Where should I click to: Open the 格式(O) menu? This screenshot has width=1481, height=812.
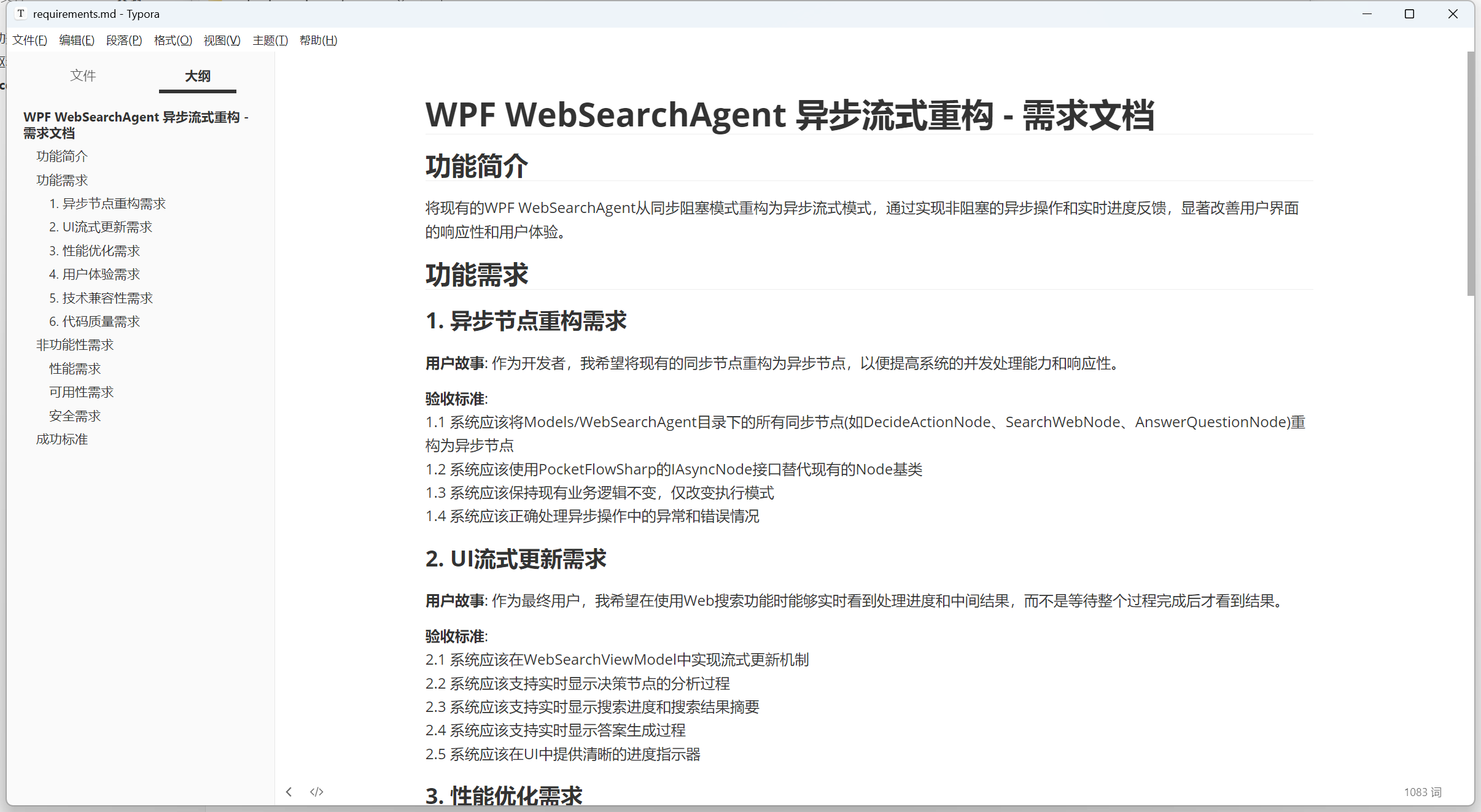coord(173,41)
